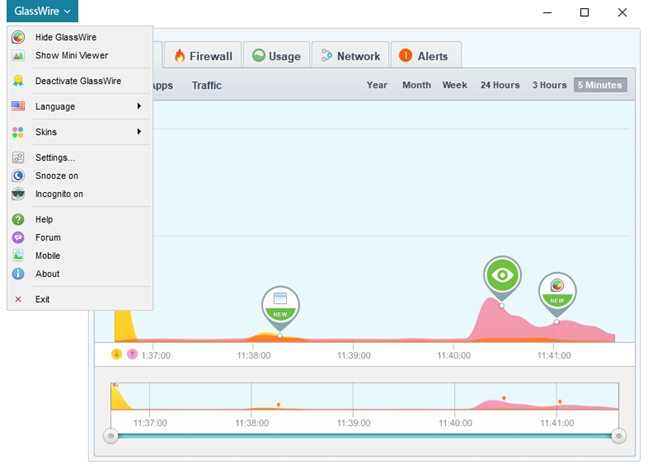Select the Mobile menu entry
648x469 pixels.
80,255
